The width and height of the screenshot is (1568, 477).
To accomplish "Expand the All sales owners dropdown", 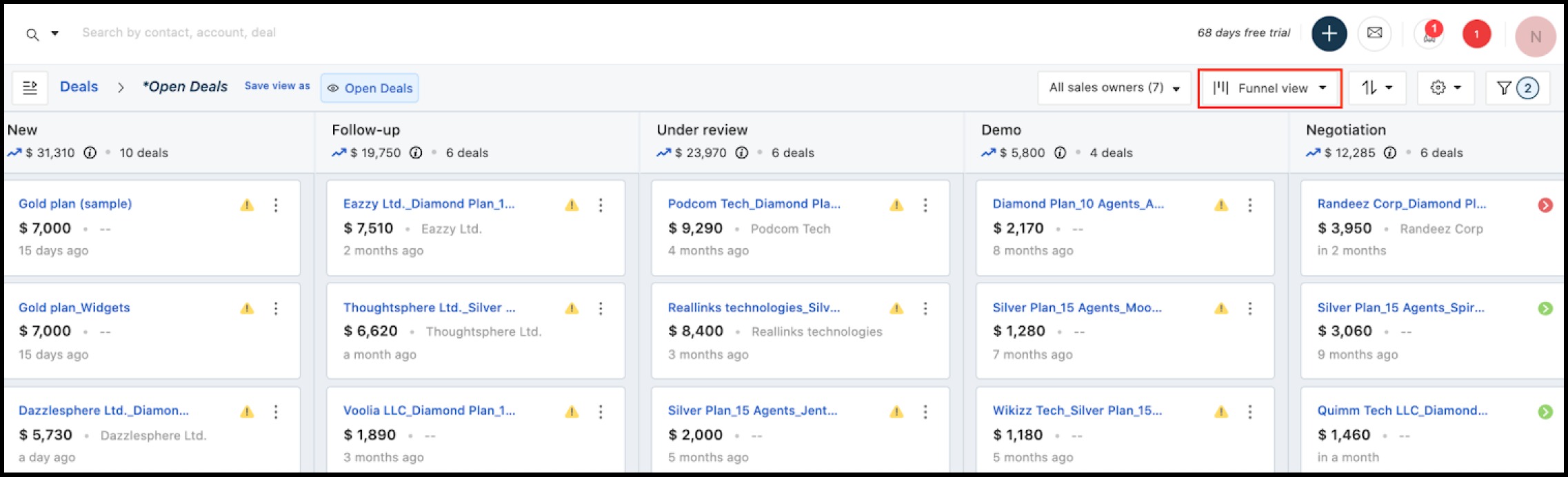I will 1114,88.
